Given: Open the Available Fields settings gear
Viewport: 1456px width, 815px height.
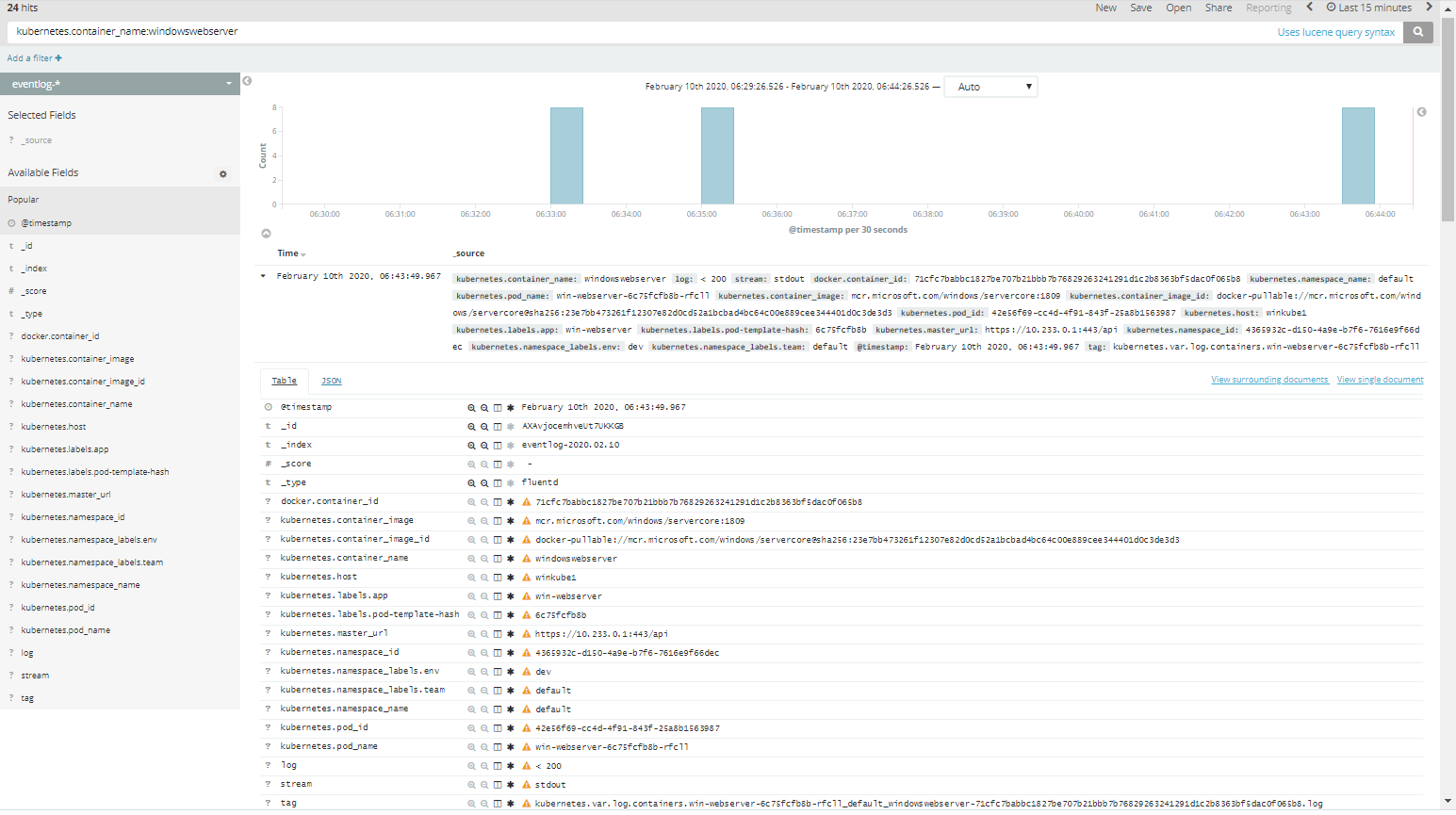Looking at the screenshot, I should pos(223,174).
